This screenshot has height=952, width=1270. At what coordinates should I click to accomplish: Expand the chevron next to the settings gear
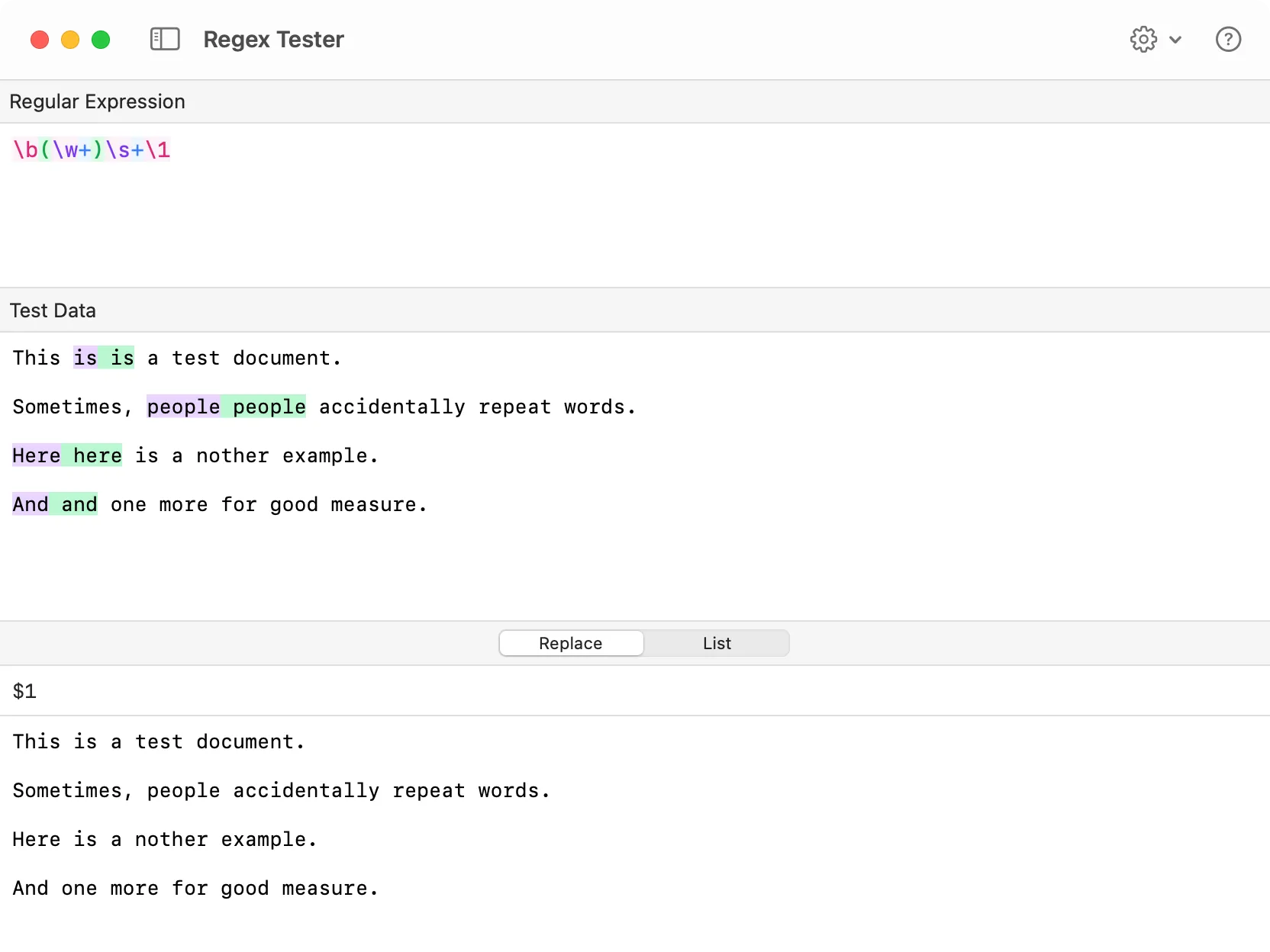click(1176, 40)
